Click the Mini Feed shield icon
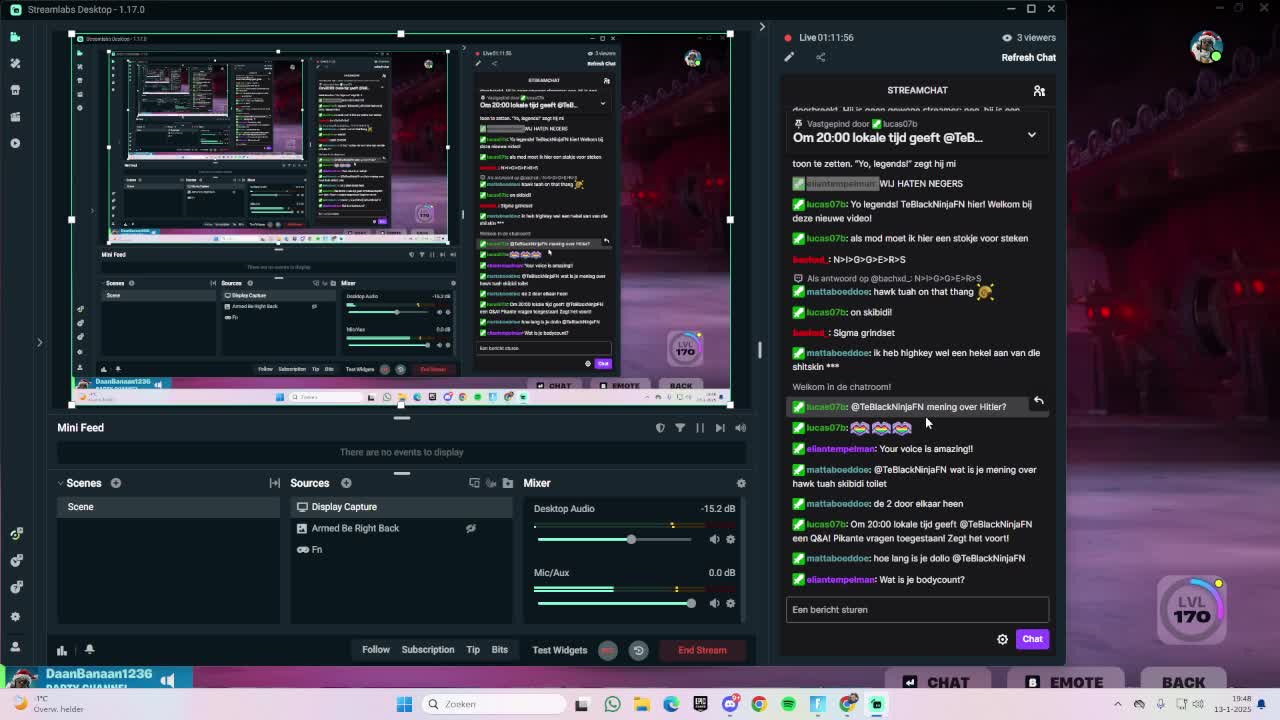The image size is (1280, 720). point(660,428)
